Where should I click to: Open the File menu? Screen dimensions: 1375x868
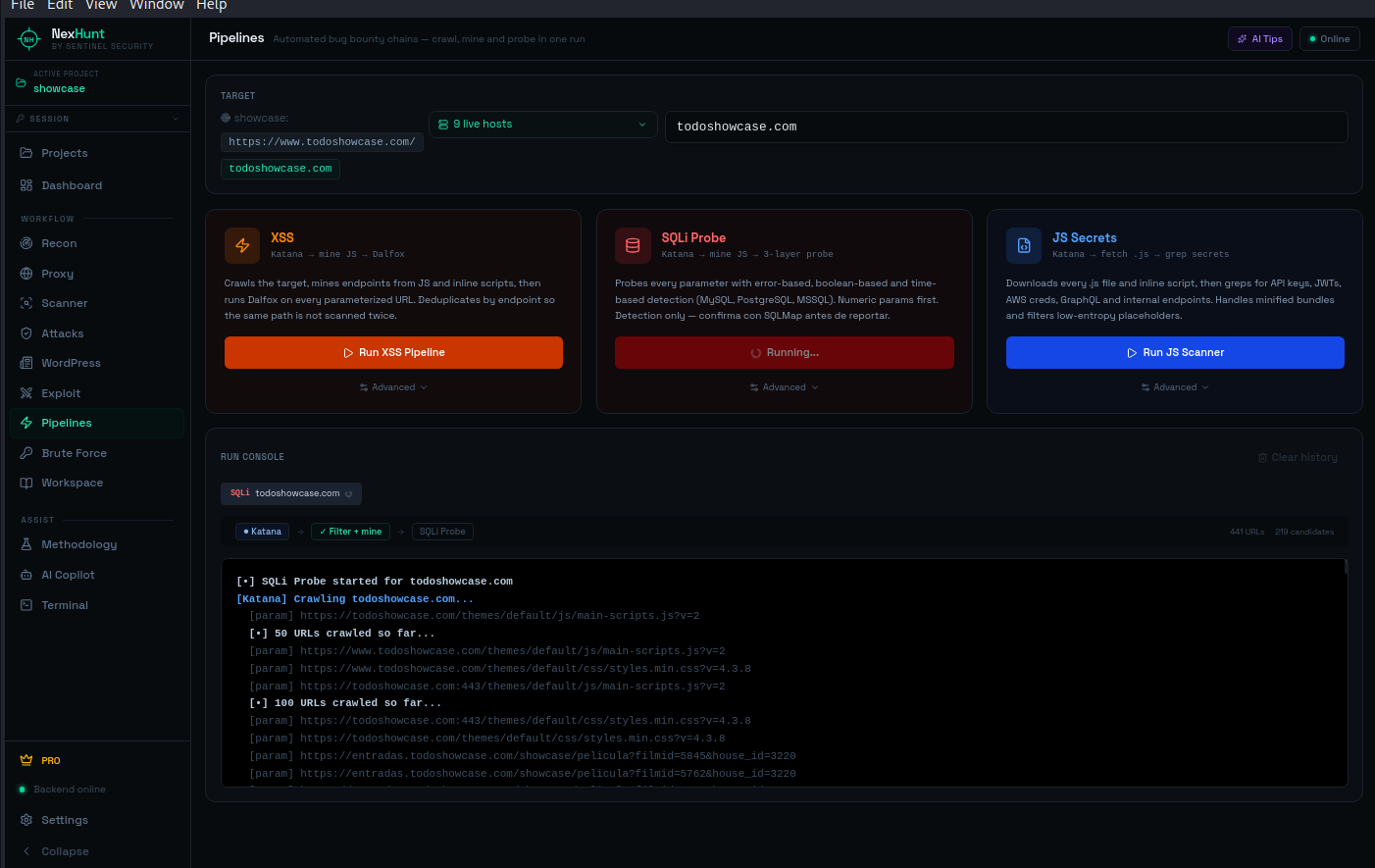click(x=23, y=5)
